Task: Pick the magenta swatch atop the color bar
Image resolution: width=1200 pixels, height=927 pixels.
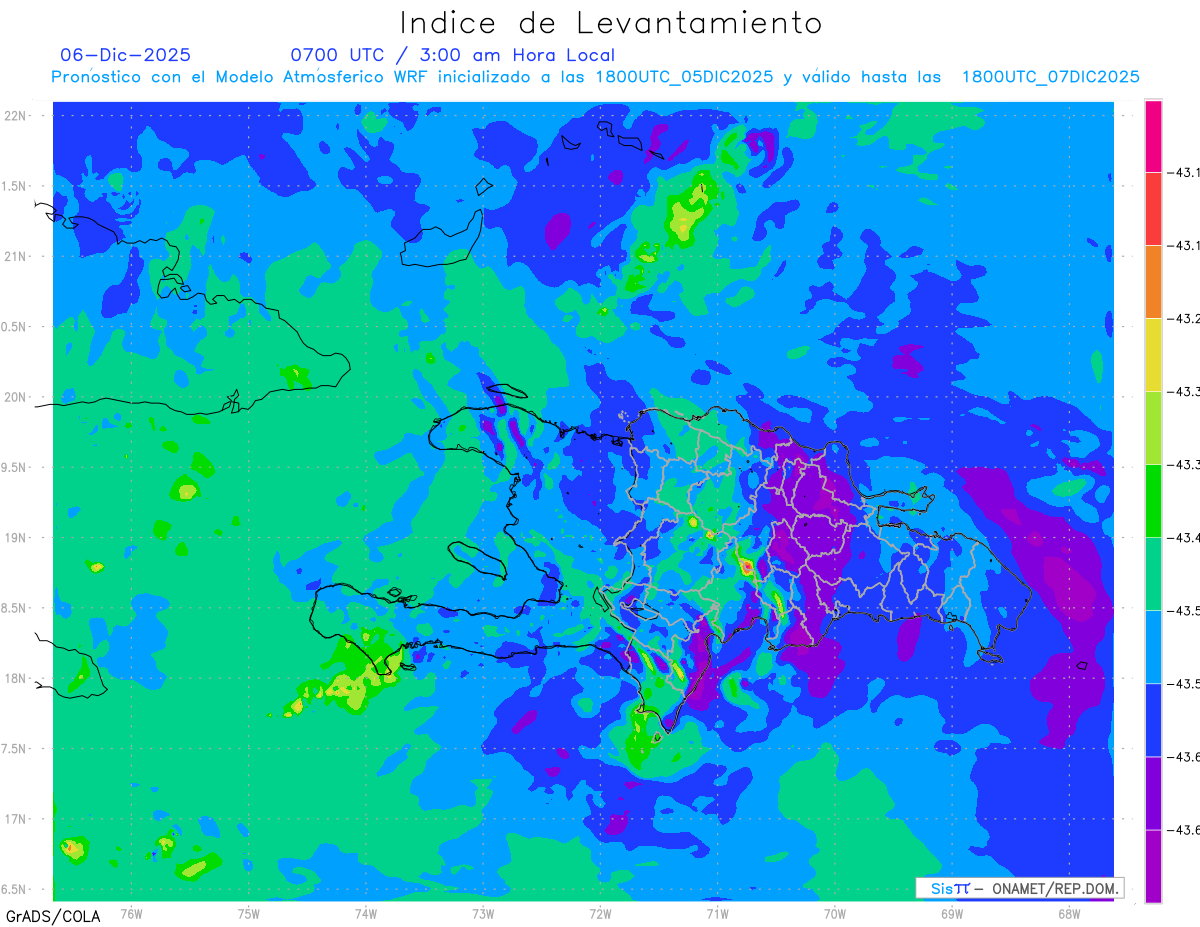Action: [1153, 136]
